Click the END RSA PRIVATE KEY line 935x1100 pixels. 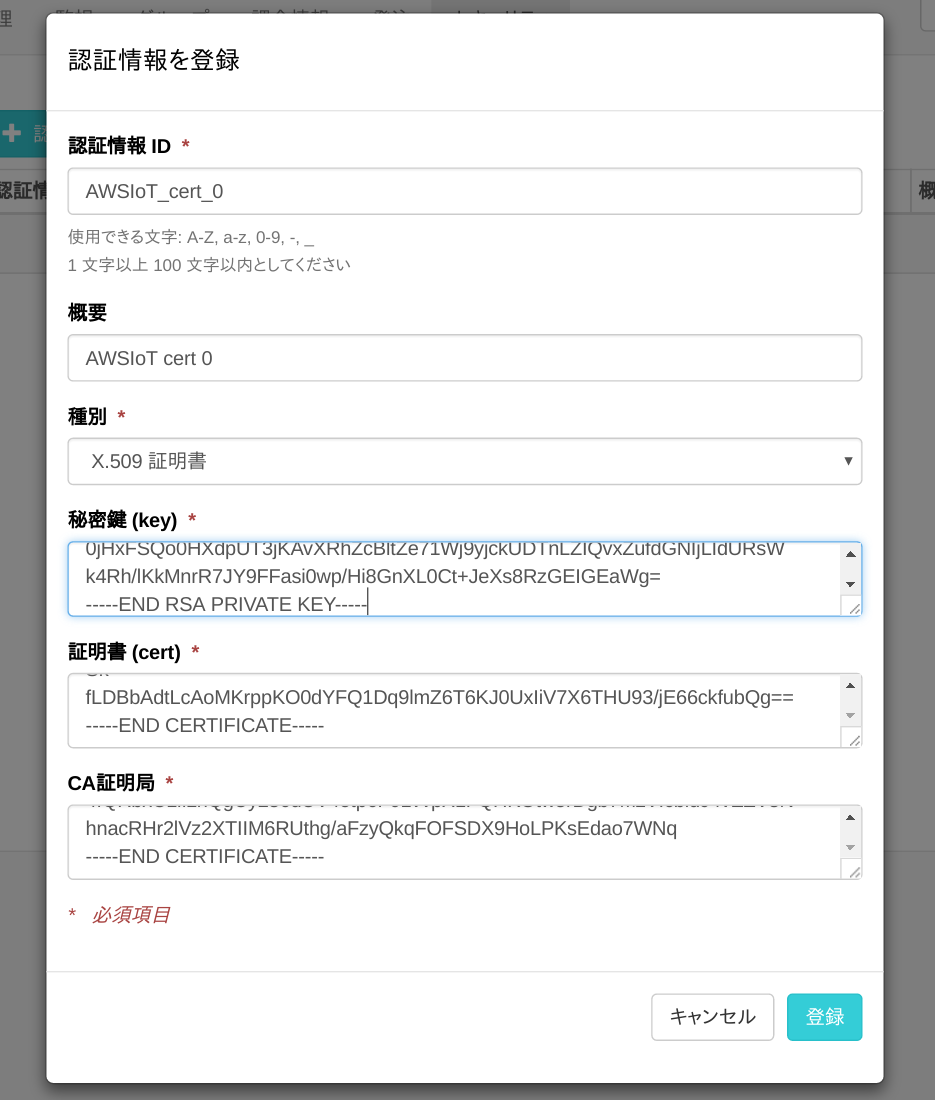click(226, 605)
